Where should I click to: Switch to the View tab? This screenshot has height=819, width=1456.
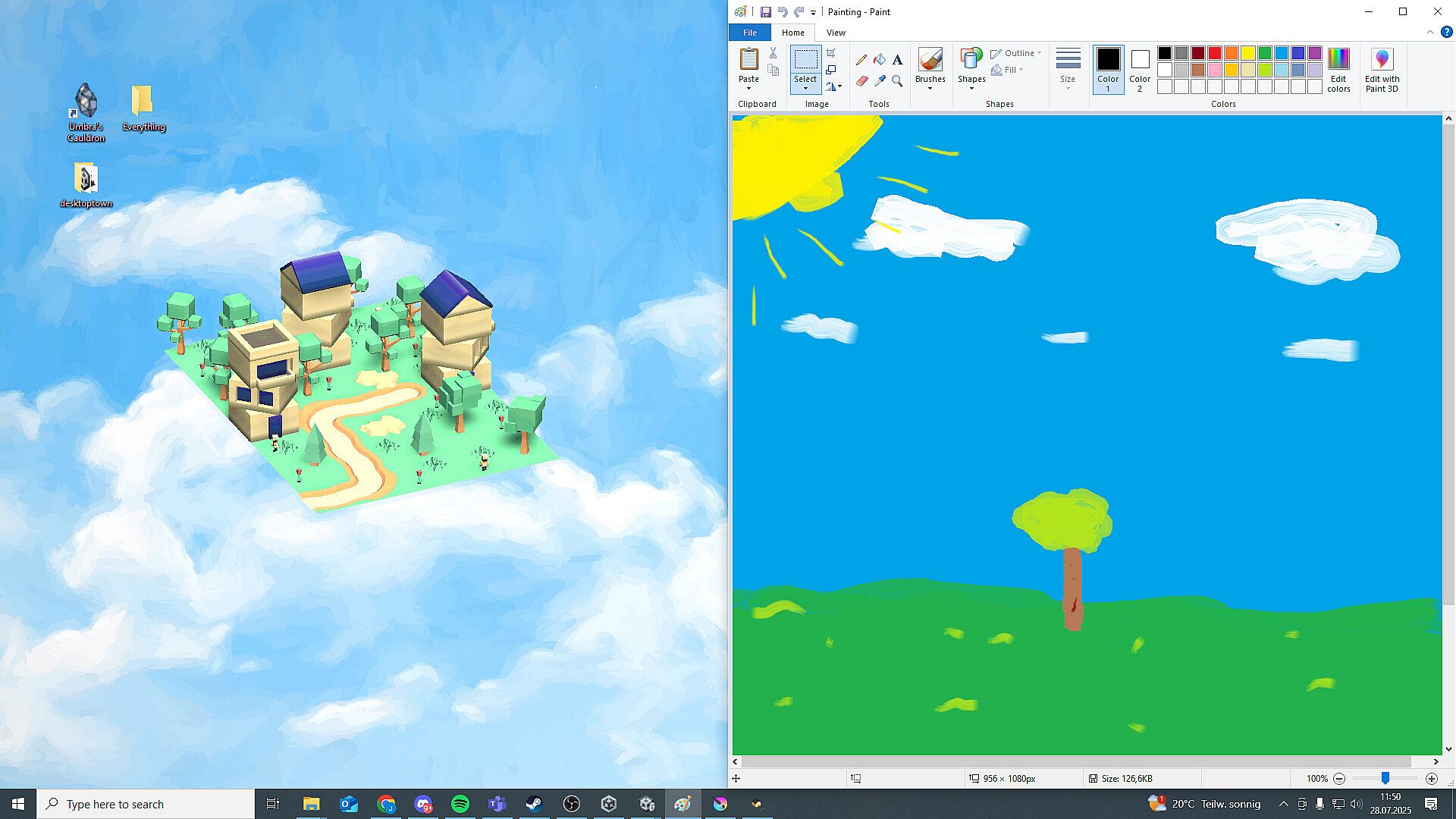pyautogui.click(x=836, y=33)
